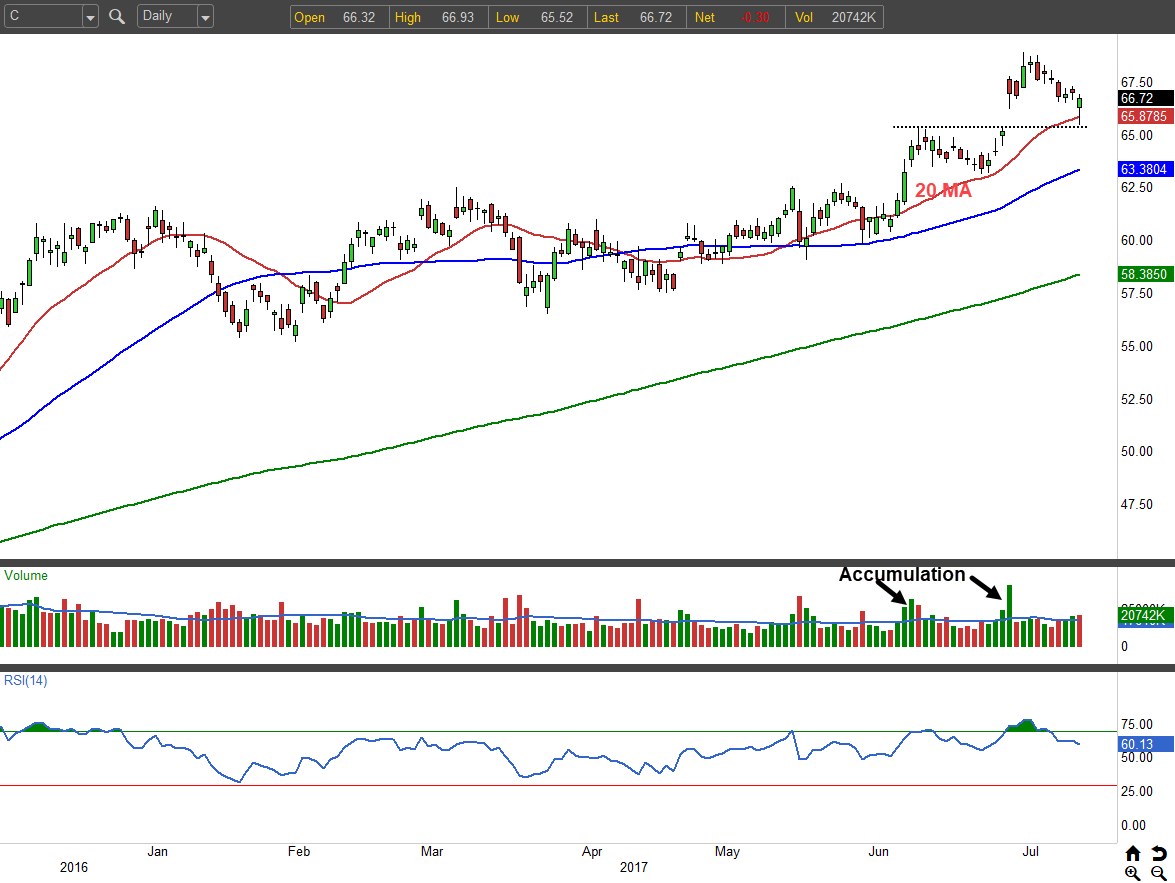Click the 2016 year label

[73, 867]
